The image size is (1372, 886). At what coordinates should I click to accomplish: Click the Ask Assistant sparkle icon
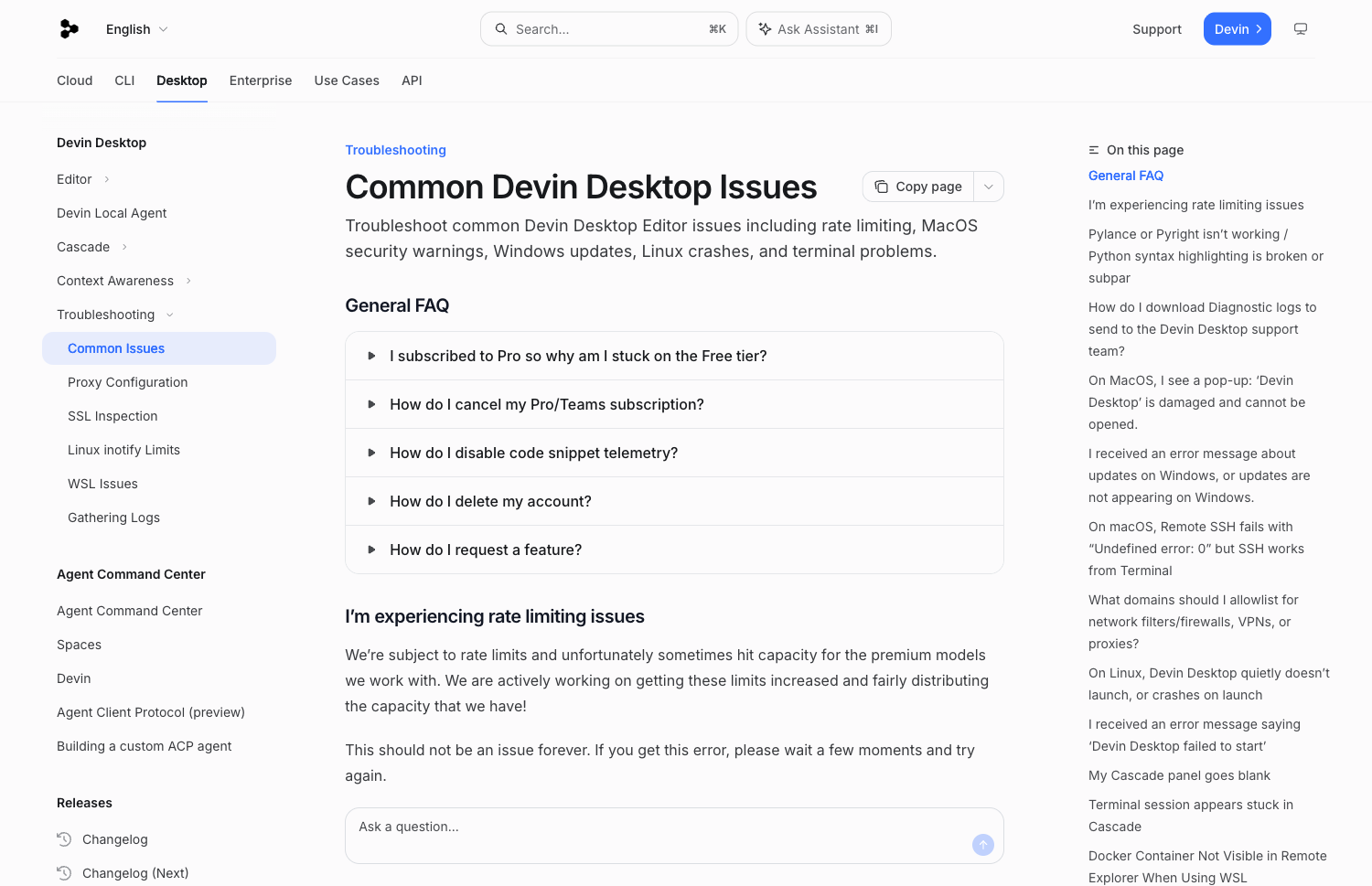(x=765, y=29)
